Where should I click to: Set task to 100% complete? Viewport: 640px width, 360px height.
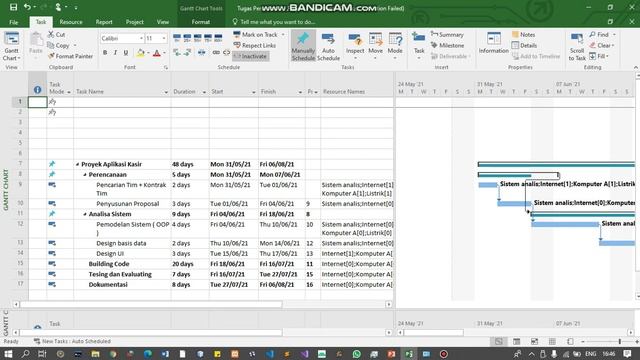pos(218,38)
